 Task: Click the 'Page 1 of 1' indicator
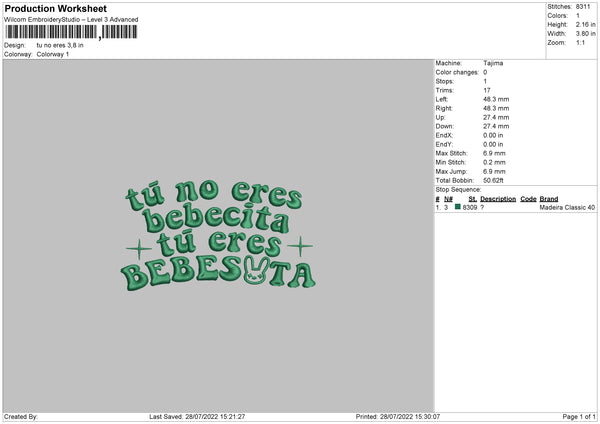[x=579, y=417]
